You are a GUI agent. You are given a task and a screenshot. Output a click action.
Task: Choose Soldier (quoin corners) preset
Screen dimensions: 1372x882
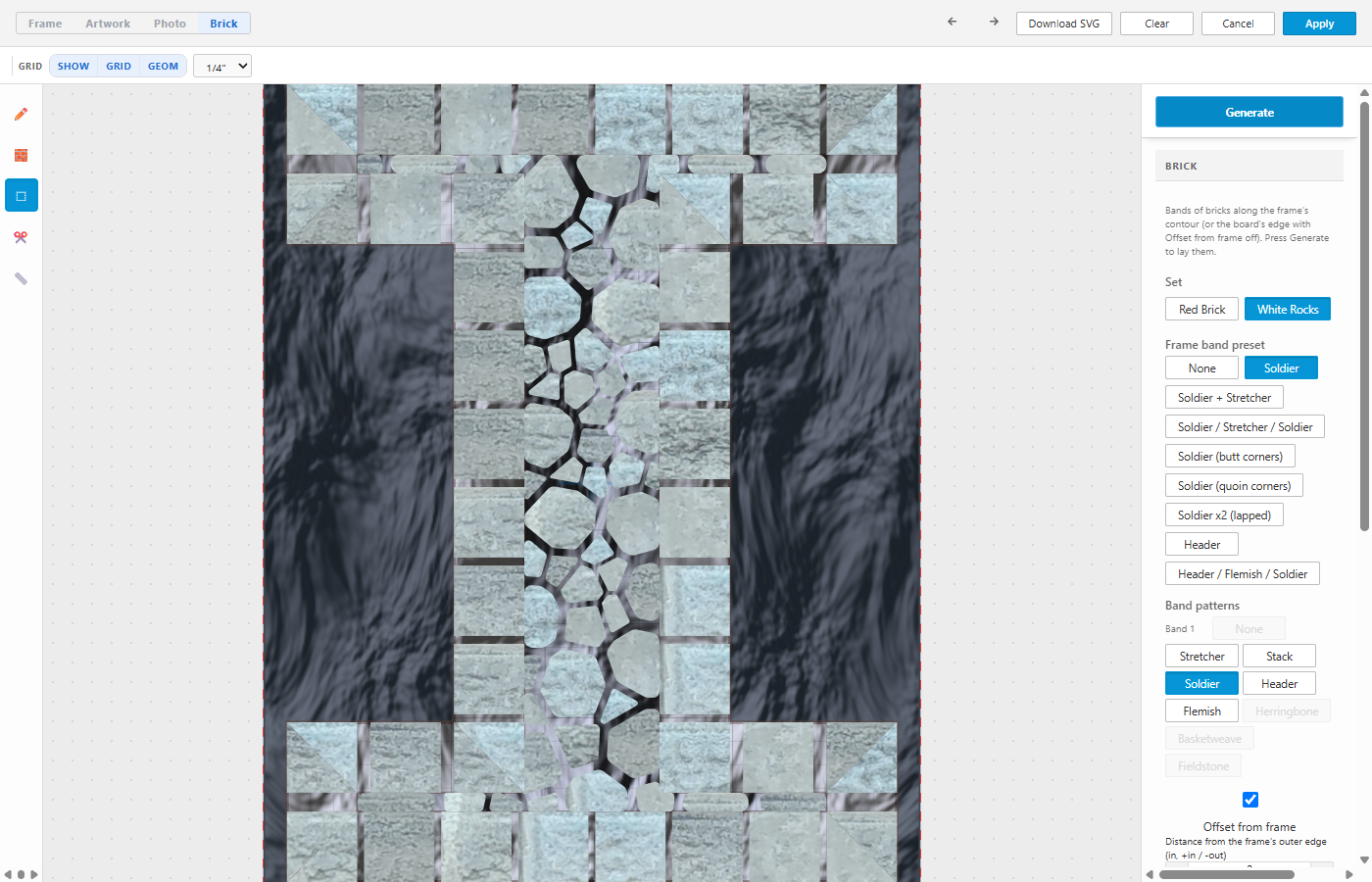(x=1234, y=485)
